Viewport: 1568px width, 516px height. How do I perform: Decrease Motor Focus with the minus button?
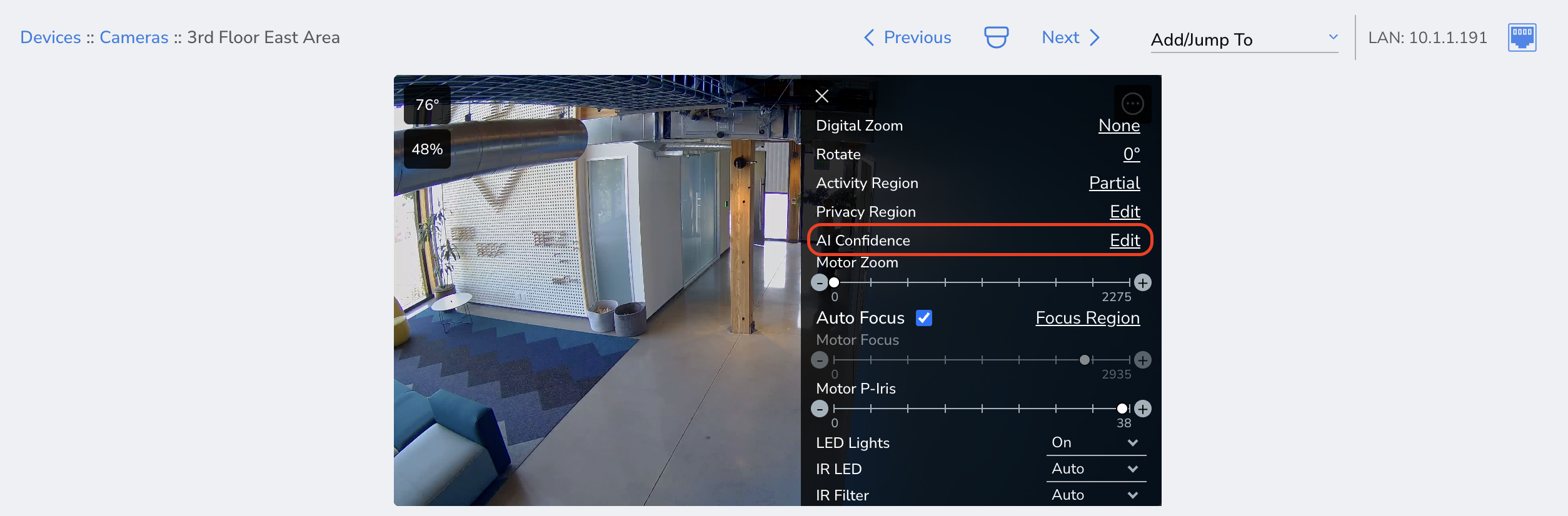(820, 360)
